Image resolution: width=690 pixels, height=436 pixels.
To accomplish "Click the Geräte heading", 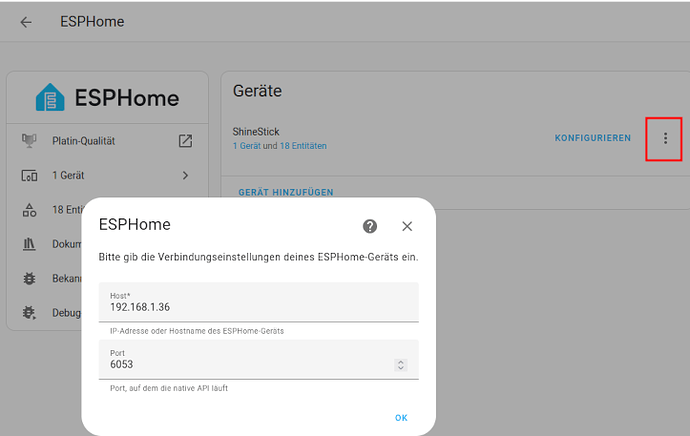I will pos(257,91).
